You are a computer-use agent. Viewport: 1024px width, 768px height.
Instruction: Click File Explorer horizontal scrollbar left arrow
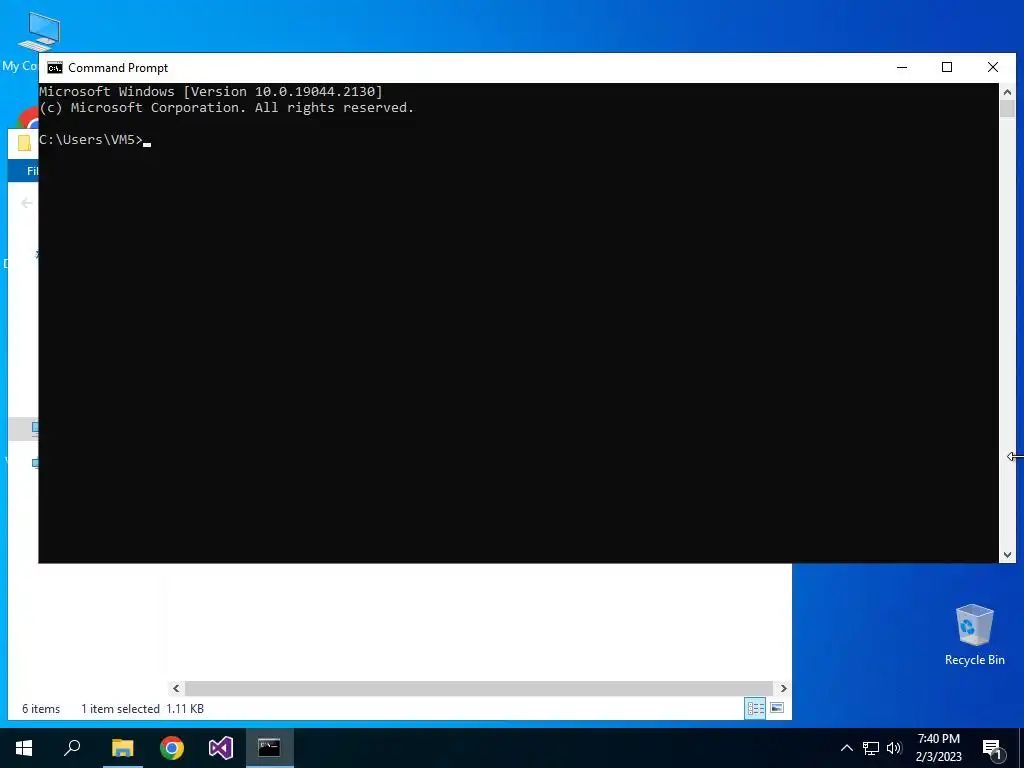[176, 688]
